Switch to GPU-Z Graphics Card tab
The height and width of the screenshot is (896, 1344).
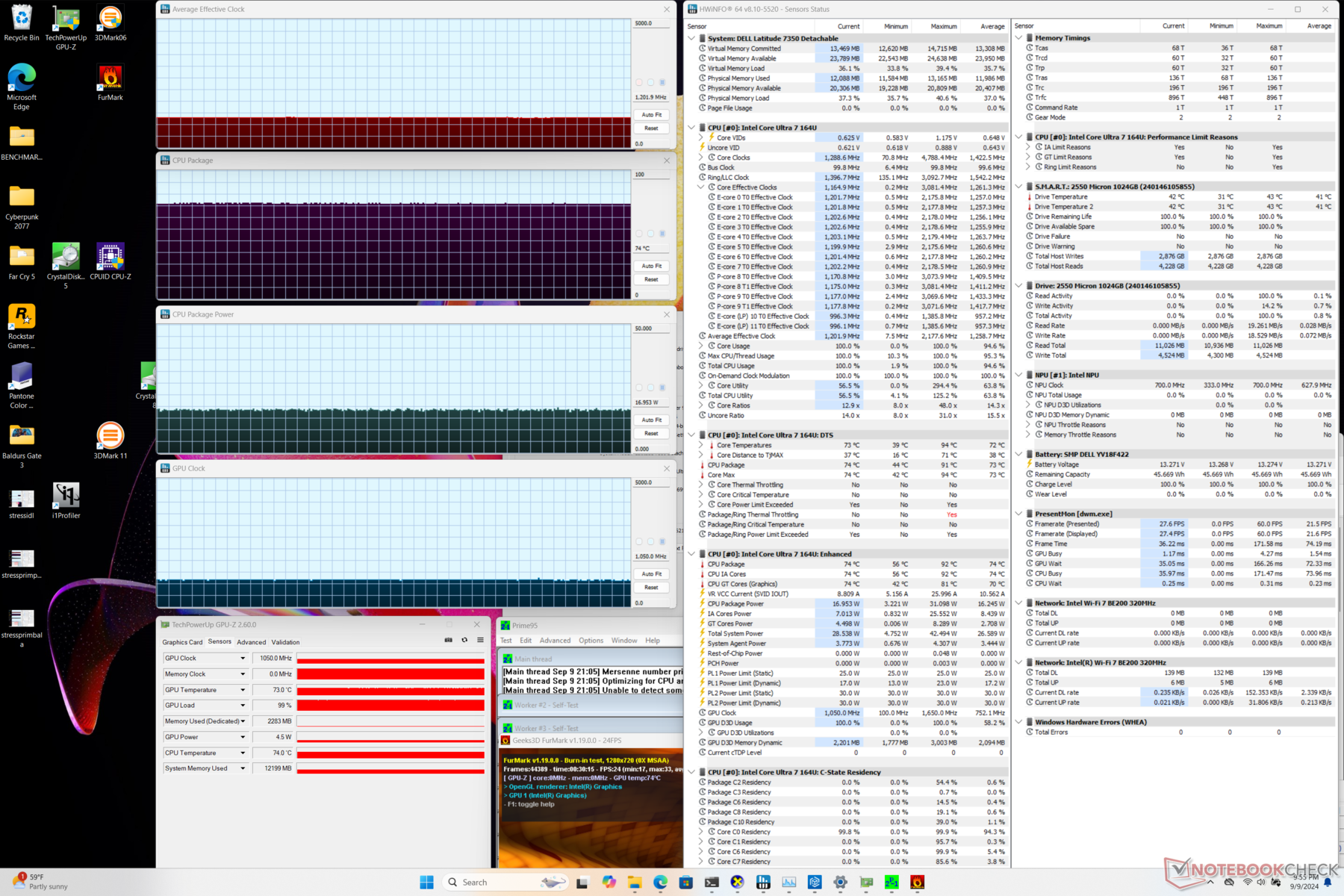[182, 642]
